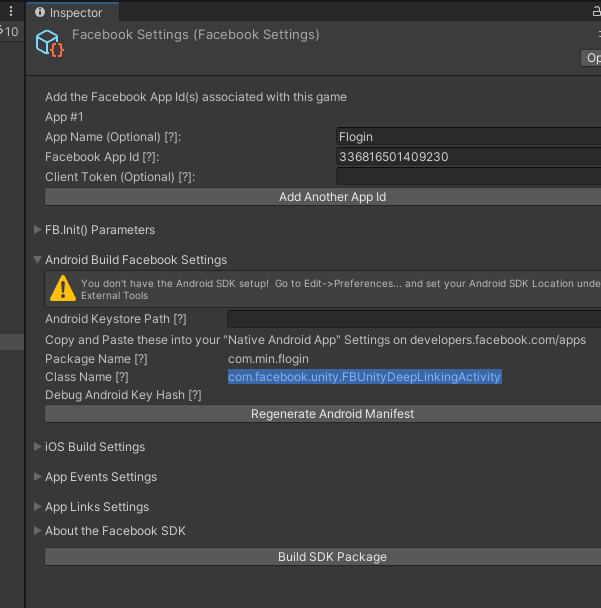The height and width of the screenshot is (608, 601).
Task: Switch to the Inspector tab
Action: coord(73,12)
